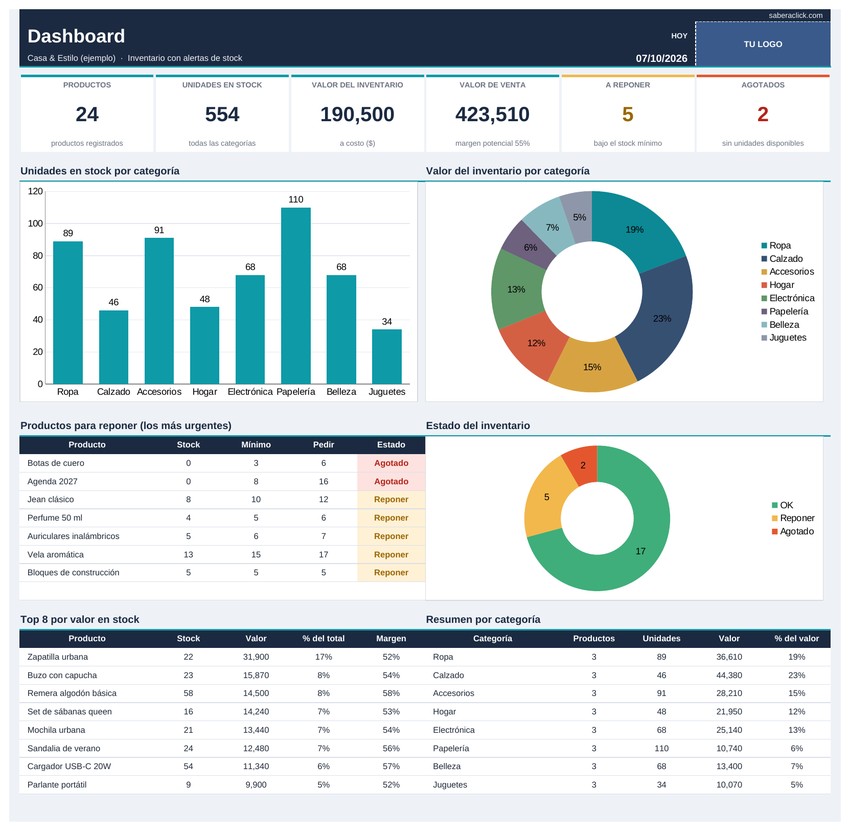Click Reponer status for Perfume 50 ml

pyautogui.click(x=391, y=518)
